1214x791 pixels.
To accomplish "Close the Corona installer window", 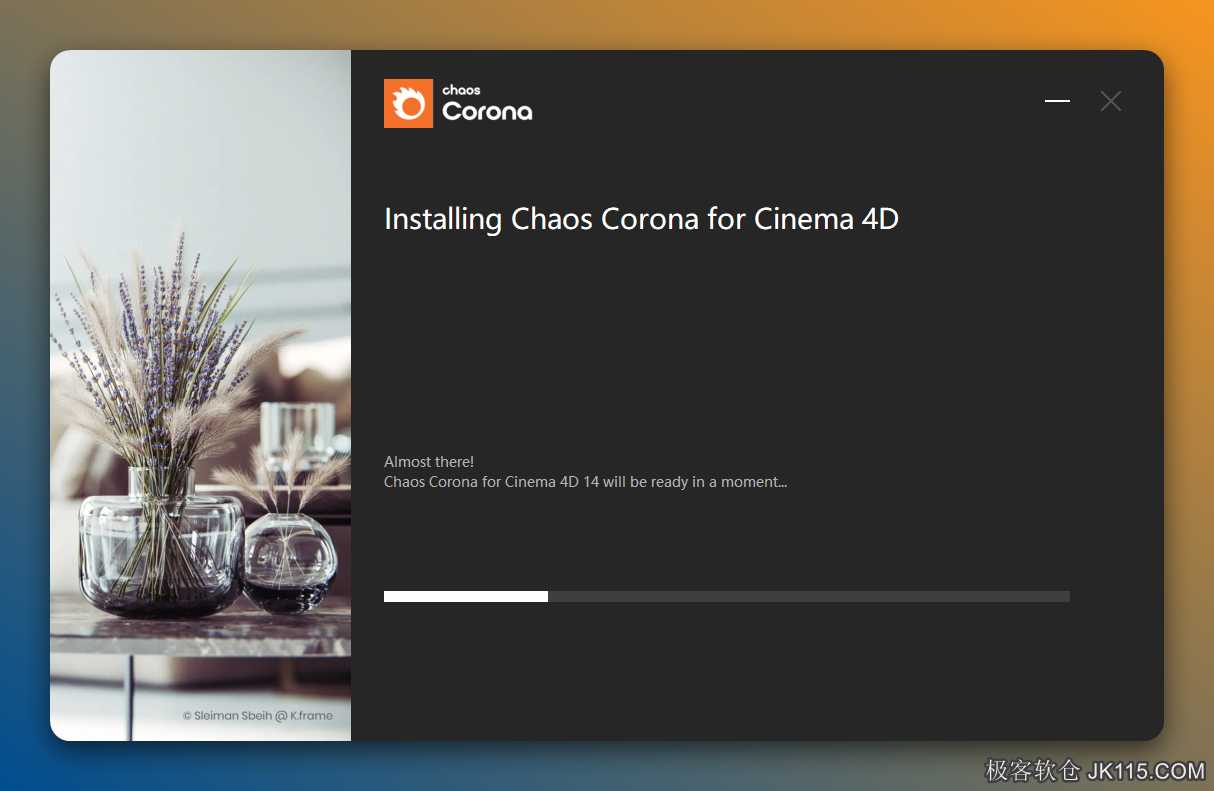I will click(x=1110, y=101).
